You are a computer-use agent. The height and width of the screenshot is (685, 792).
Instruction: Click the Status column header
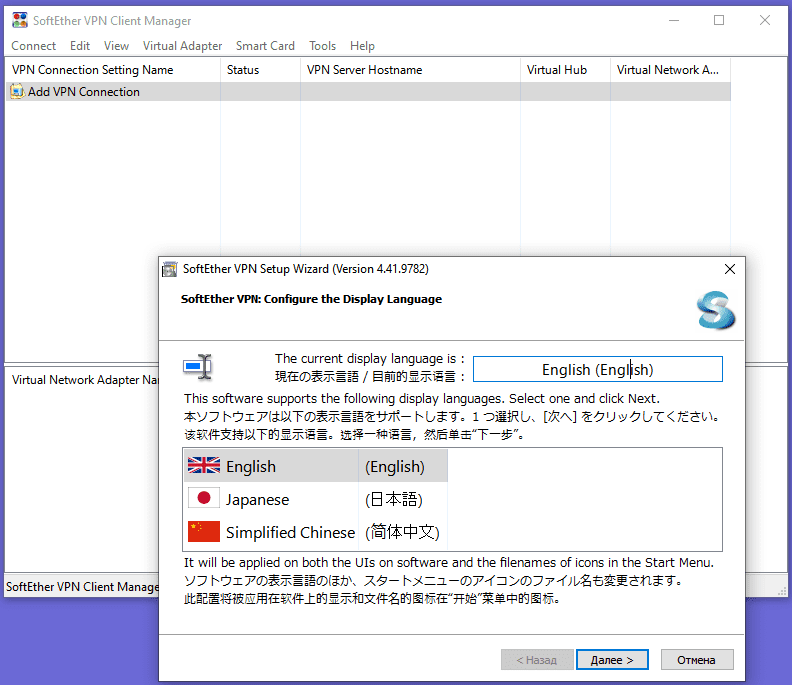click(x=261, y=70)
